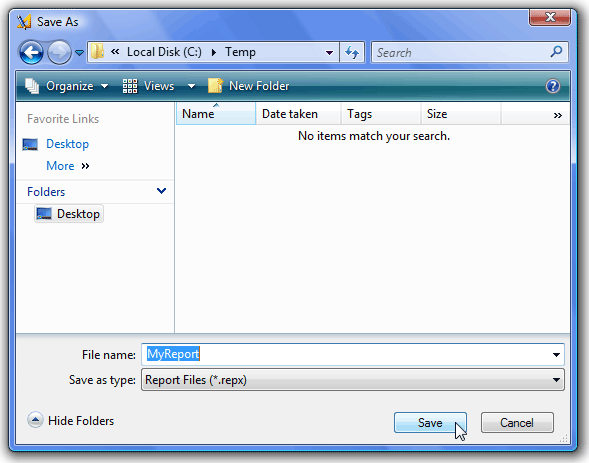This screenshot has width=589, height=463.
Task: Click into the File name field
Action: 353,354
